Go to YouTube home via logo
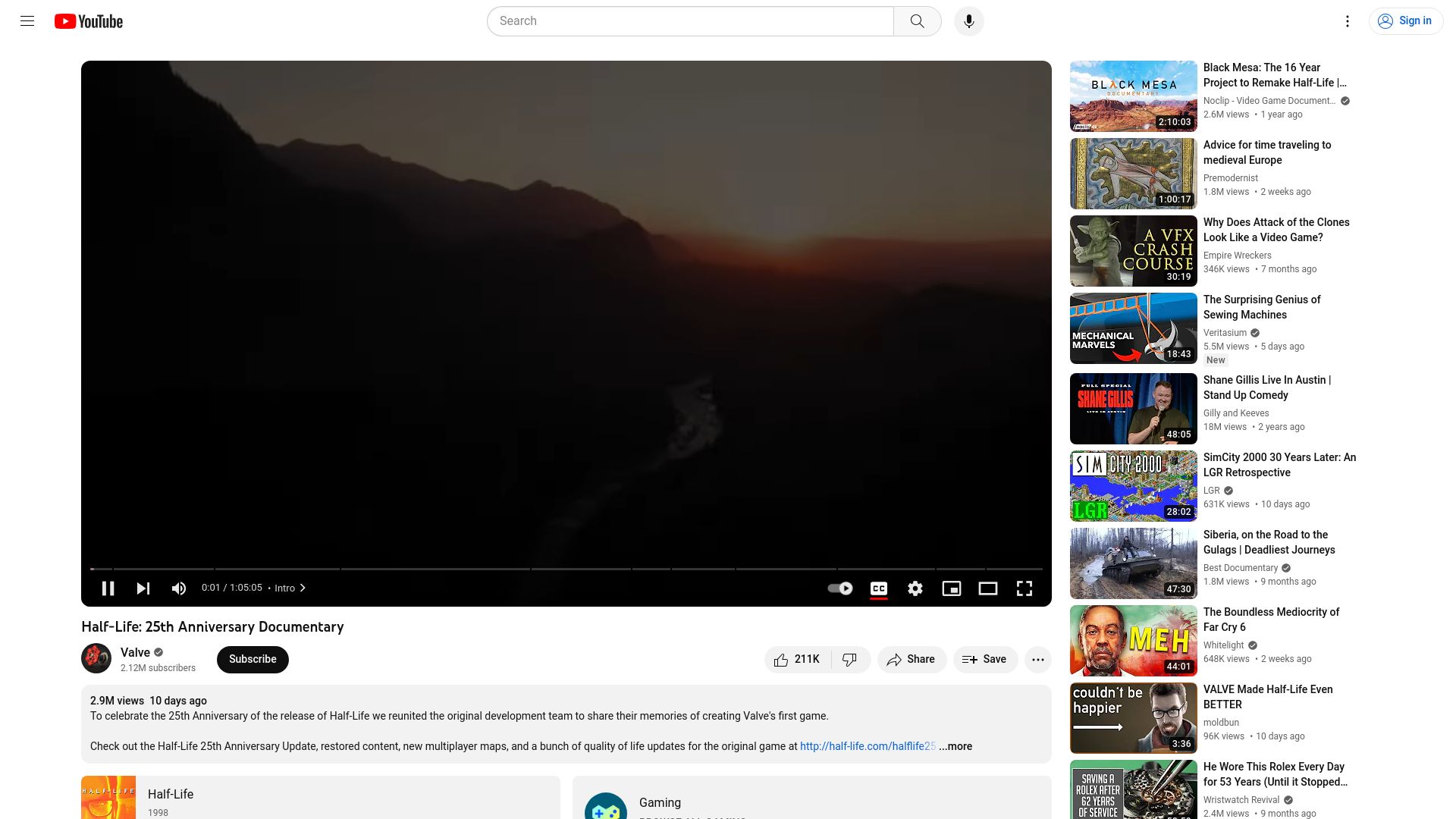Image resolution: width=1456 pixels, height=819 pixels. pyautogui.click(x=89, y=21)
